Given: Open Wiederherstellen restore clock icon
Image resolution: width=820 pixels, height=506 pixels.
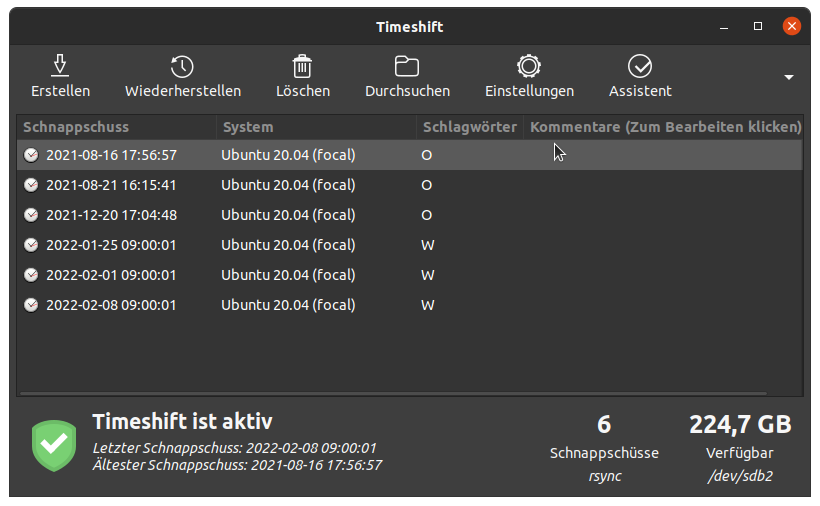Looking at the screenshot, I should tap(182, 66).
